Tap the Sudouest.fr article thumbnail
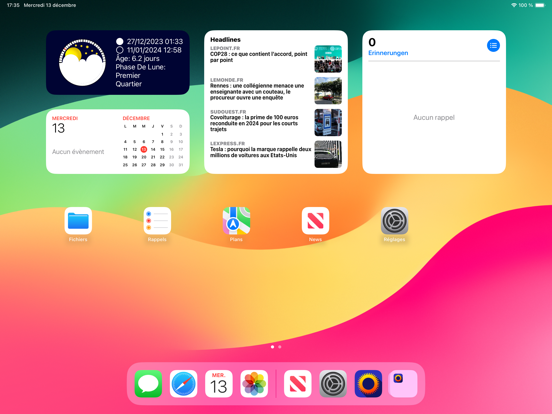The width and height of the screenshot is (552, 414). [328, 123]
